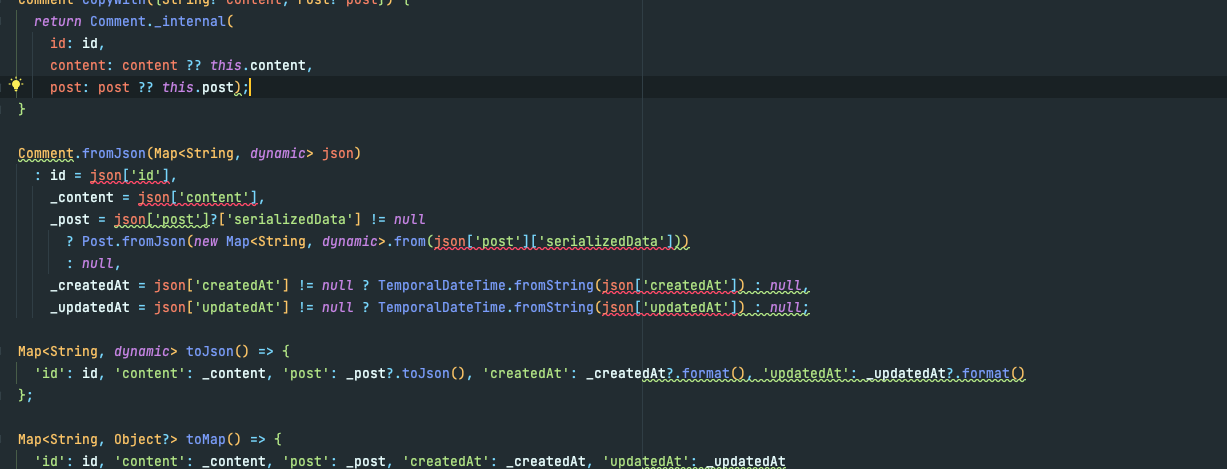Click the ': null,' line under Post.fromJson
Viewport: 1227px width, 469px height.
(x=94, y=263)
